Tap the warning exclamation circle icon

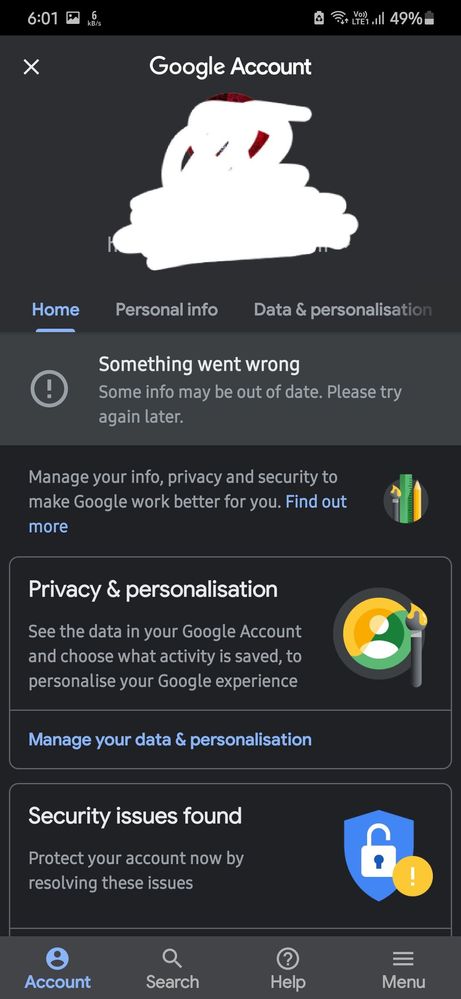point(49,388)
